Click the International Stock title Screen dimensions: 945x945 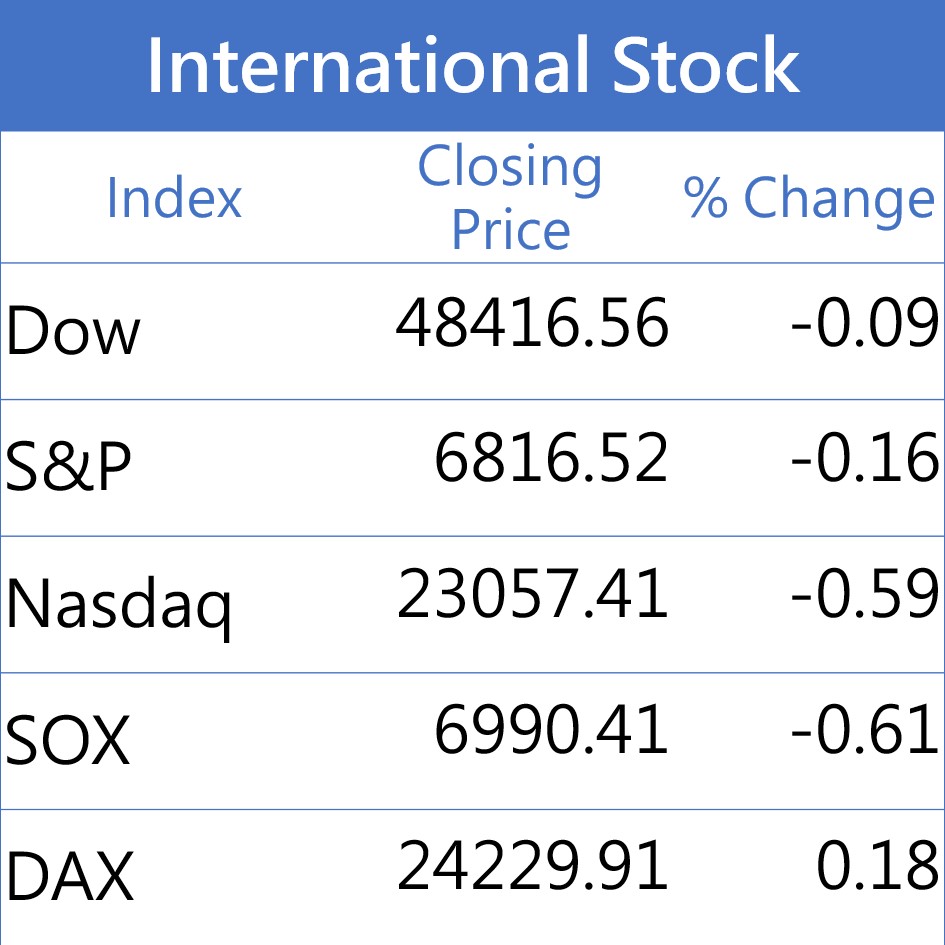472,66
